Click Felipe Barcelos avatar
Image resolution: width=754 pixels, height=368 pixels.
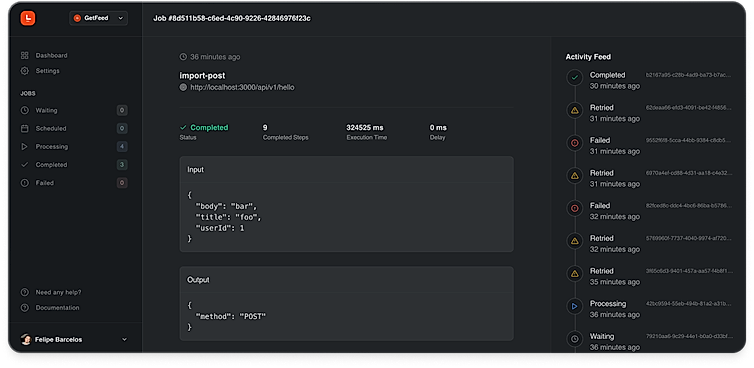pyautogui.click(x=25, y=339)
